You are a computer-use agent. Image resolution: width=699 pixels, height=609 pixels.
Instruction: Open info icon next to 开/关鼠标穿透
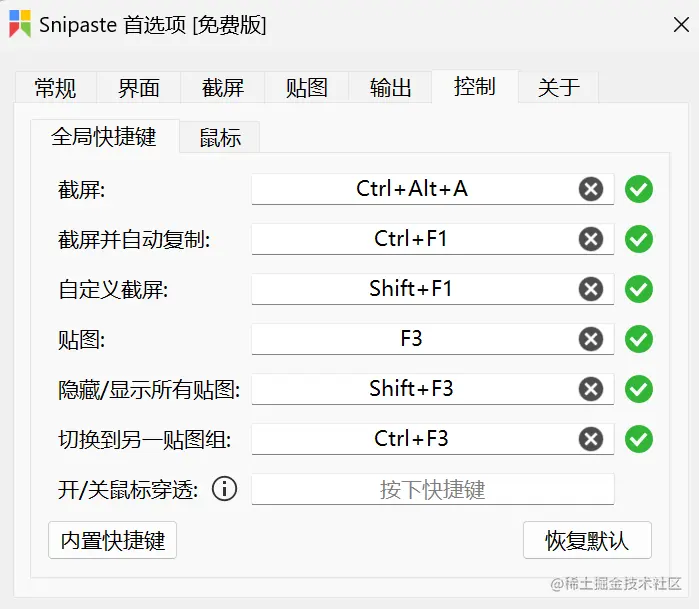click(224, 489)
